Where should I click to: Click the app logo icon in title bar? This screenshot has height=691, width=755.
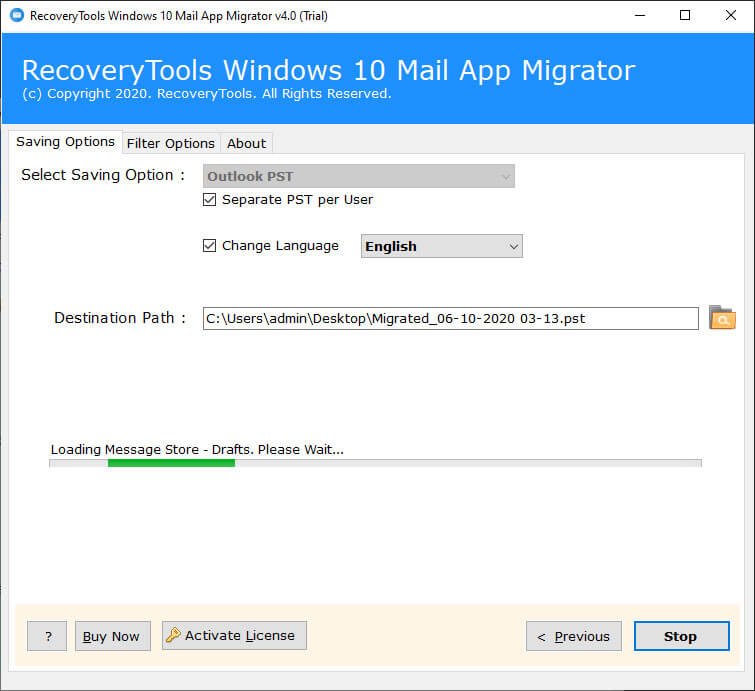tap(17, 15)
